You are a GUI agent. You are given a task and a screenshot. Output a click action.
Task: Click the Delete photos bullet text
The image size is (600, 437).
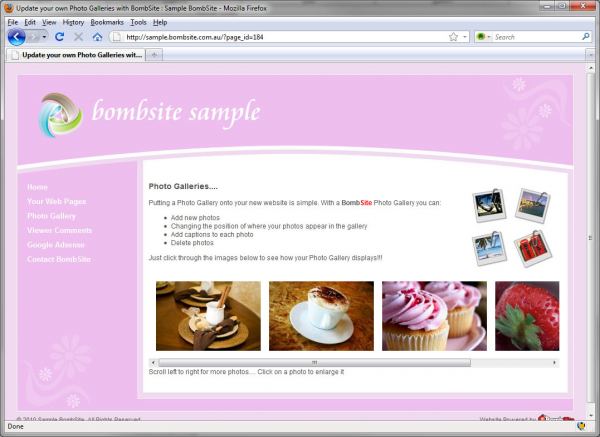(x=192, y=243)
